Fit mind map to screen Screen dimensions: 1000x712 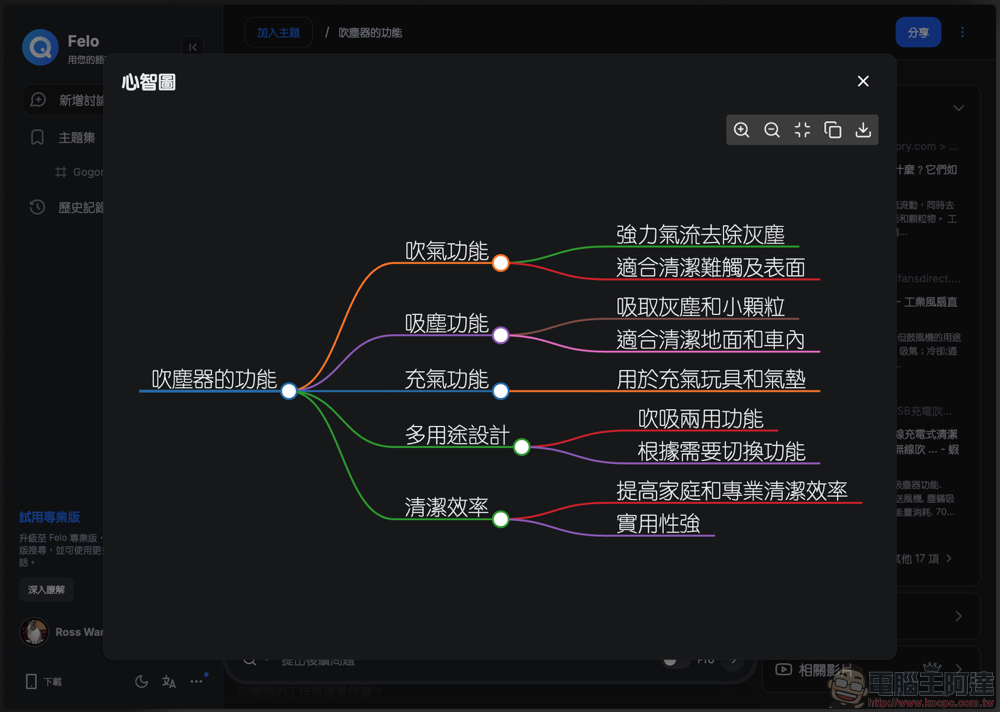(x=802, y=130)
